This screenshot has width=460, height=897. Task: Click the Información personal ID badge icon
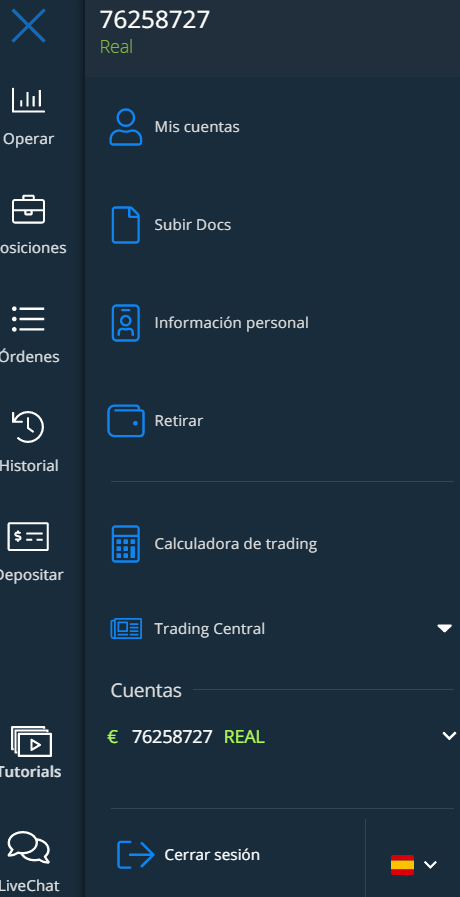pyautogui.click(x=125, y=323)
